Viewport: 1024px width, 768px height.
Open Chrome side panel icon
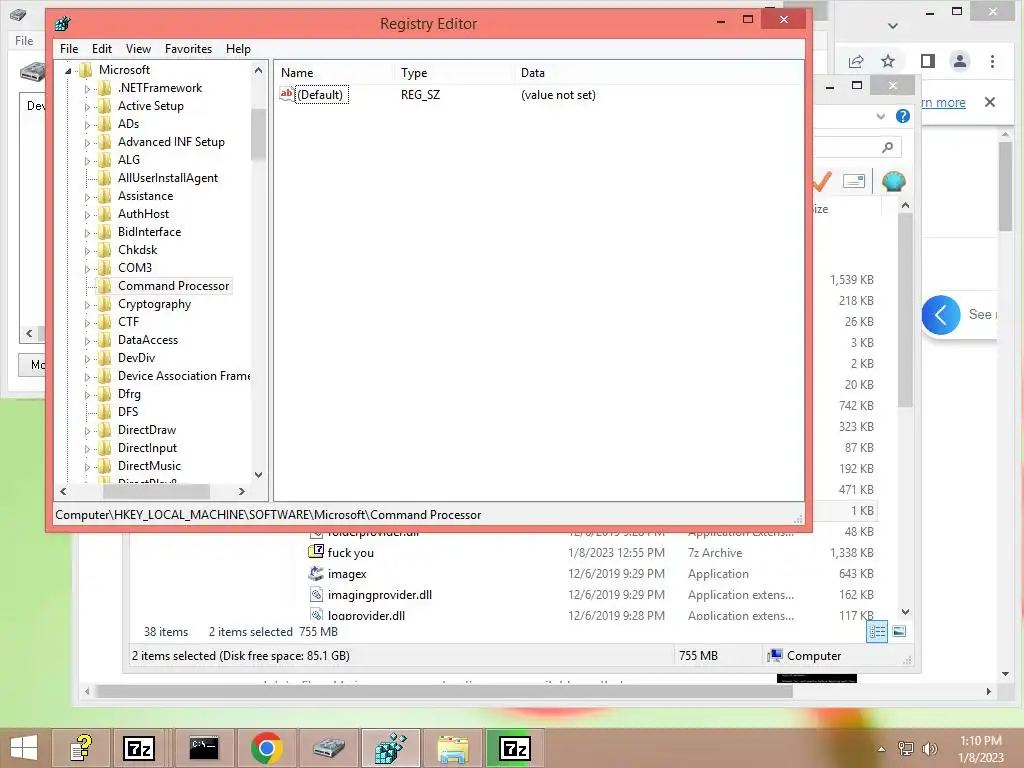click(x=927, y=61)
